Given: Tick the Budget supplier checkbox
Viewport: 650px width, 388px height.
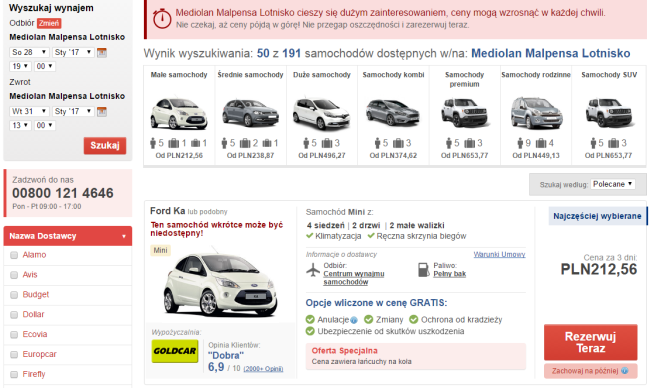Looking at the screenshot, I should pos(14,295).
